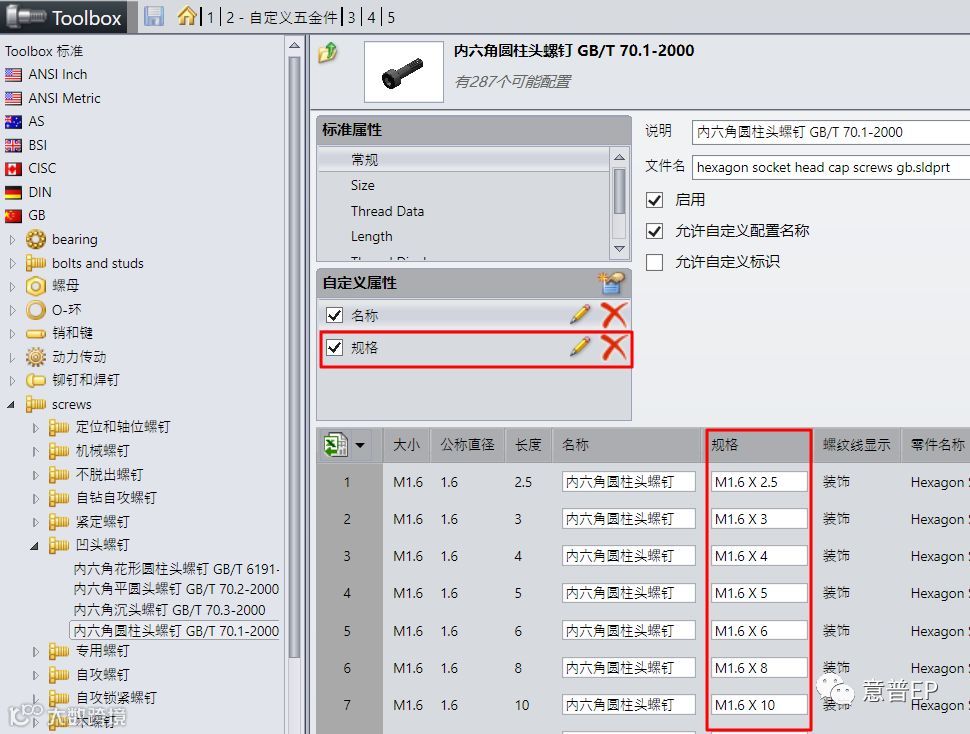Expand the O-环 tree node
This screenshot has width=970, height=734.
[12, 310]
